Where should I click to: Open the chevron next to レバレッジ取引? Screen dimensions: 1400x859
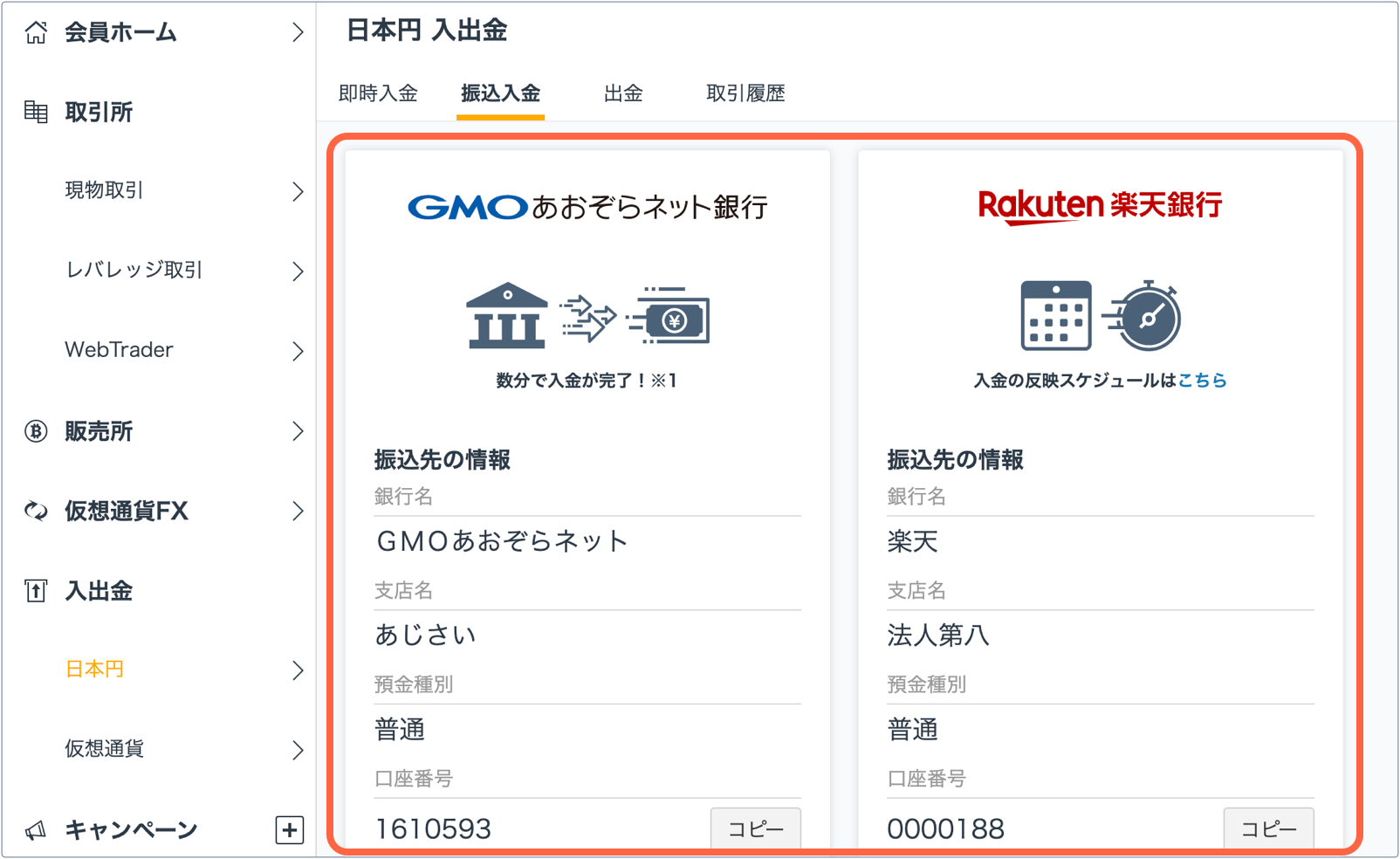(298, 271)
